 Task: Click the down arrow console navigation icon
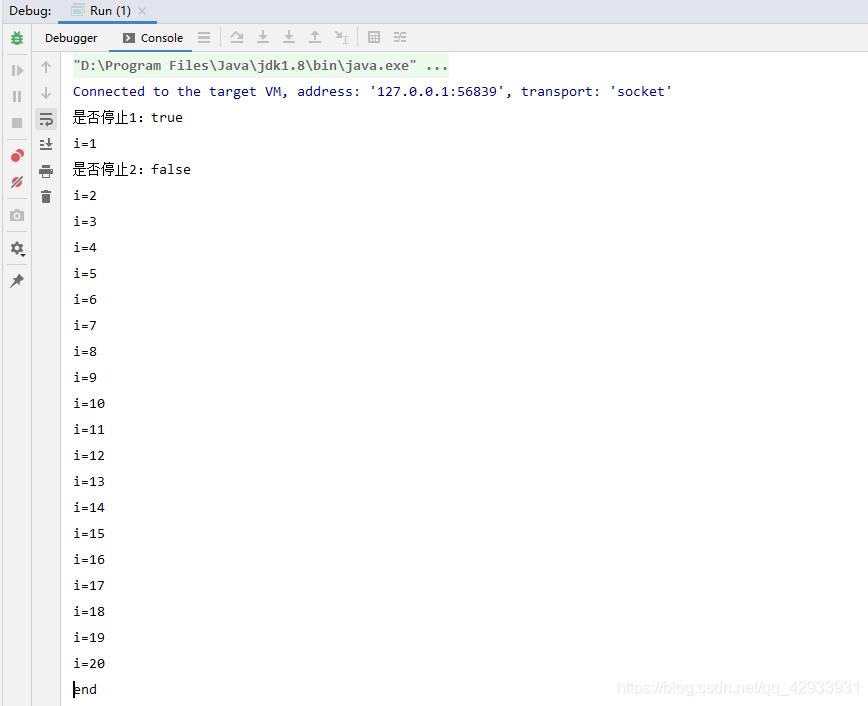coord(46,93)
